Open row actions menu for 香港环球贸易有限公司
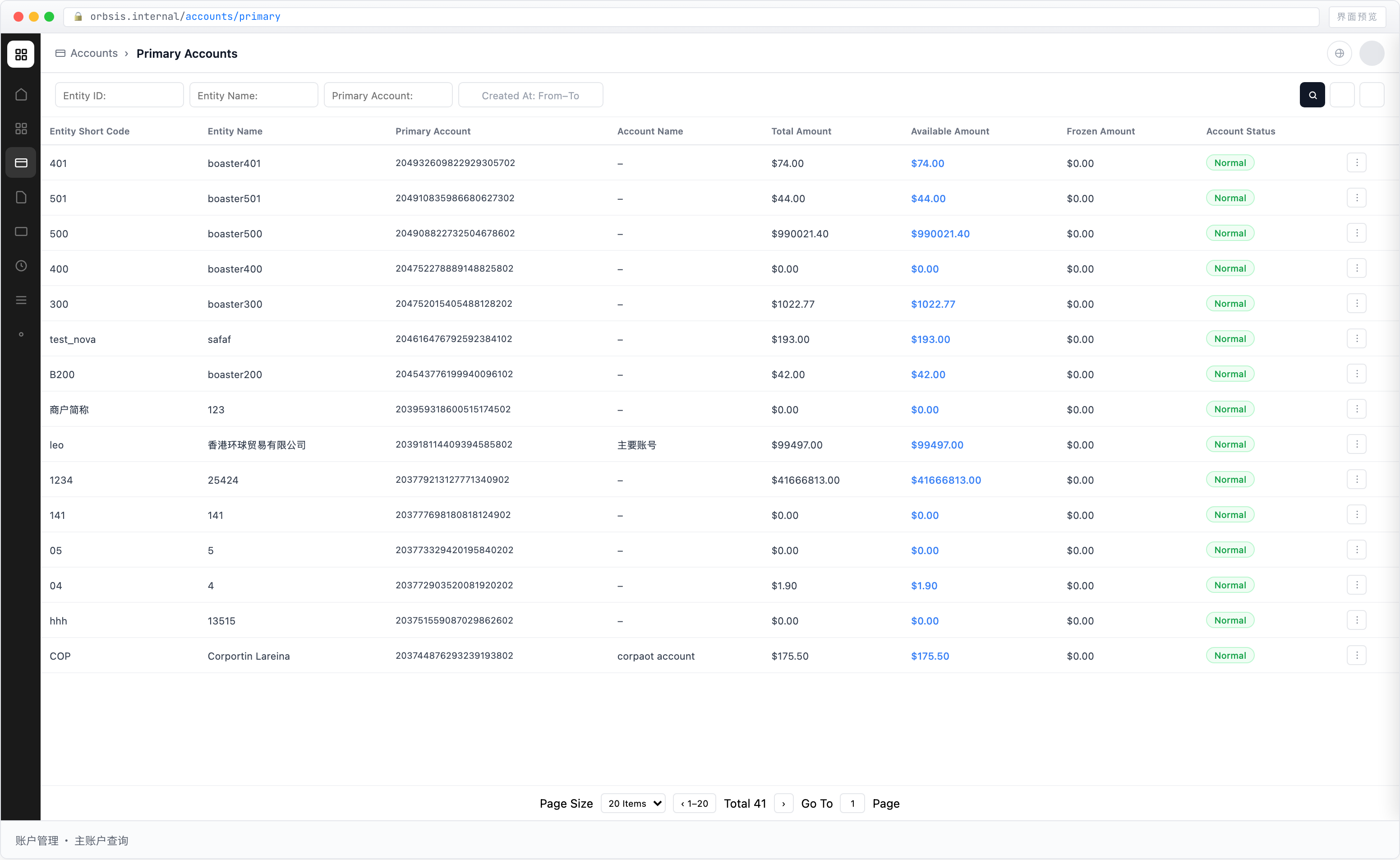 click(x=1357, y=444)
